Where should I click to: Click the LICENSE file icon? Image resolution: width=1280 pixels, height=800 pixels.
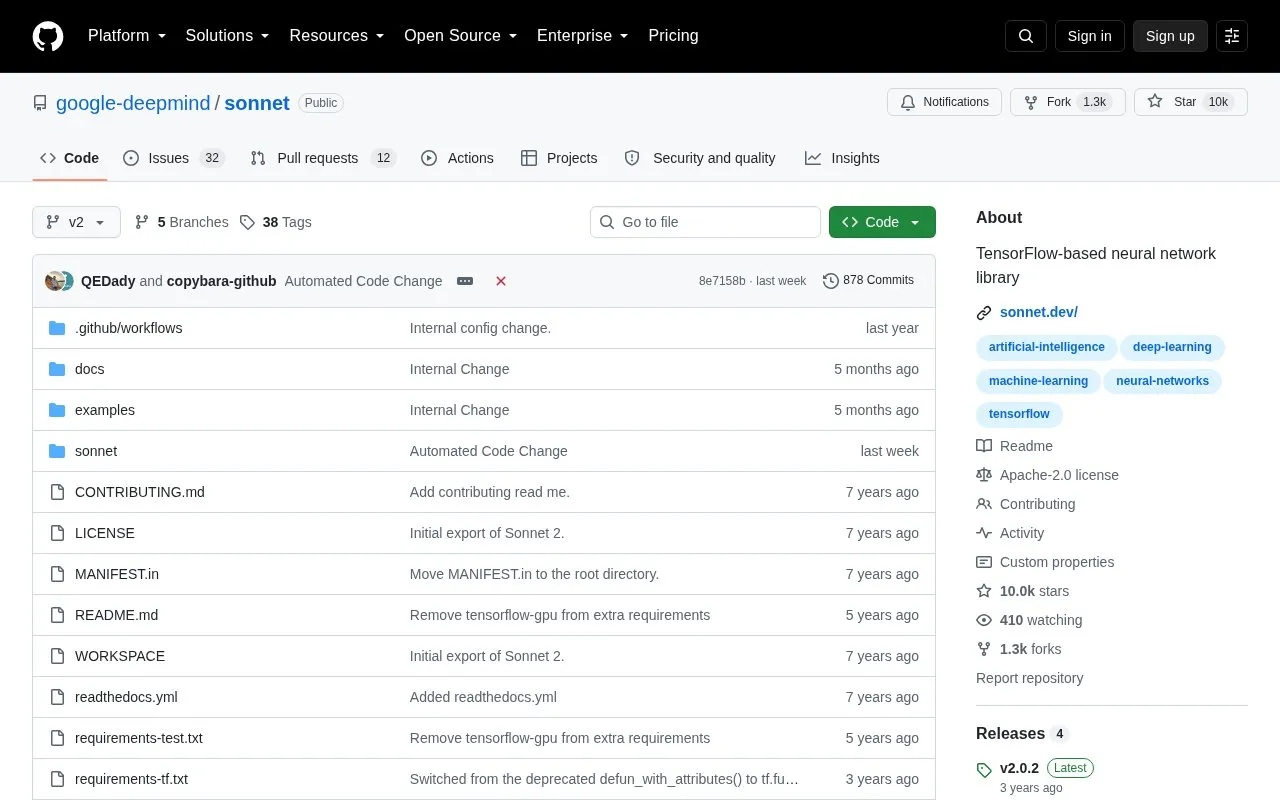[57, 533]
